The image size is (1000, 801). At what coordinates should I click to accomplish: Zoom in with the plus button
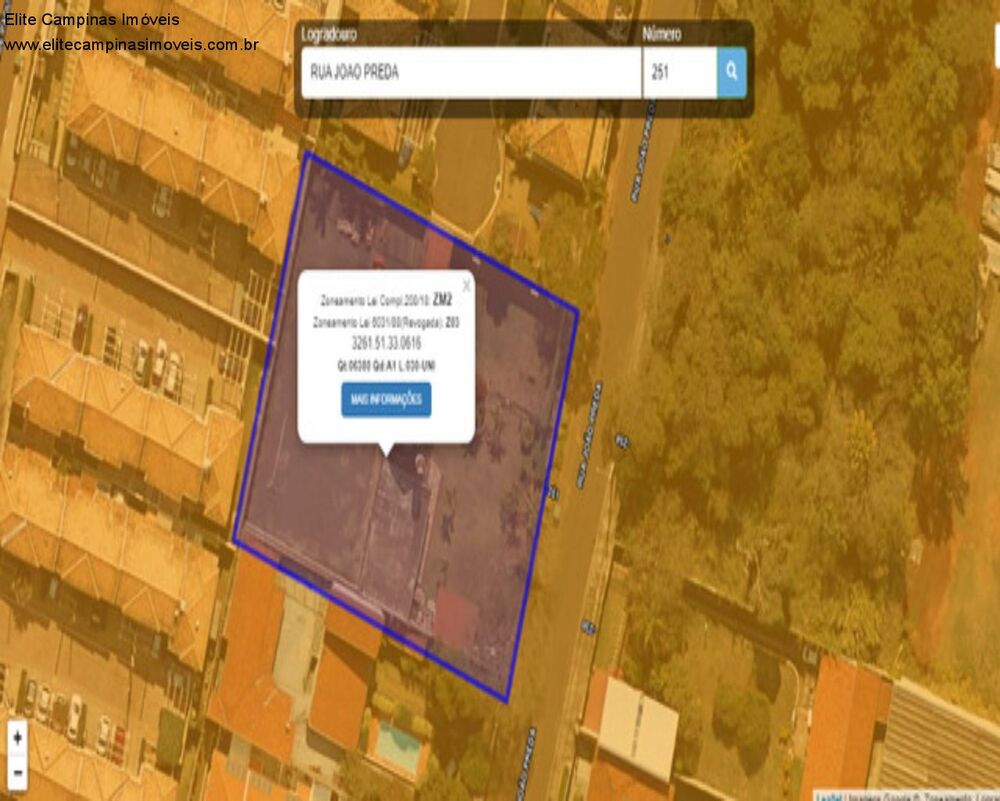[17, 739]
